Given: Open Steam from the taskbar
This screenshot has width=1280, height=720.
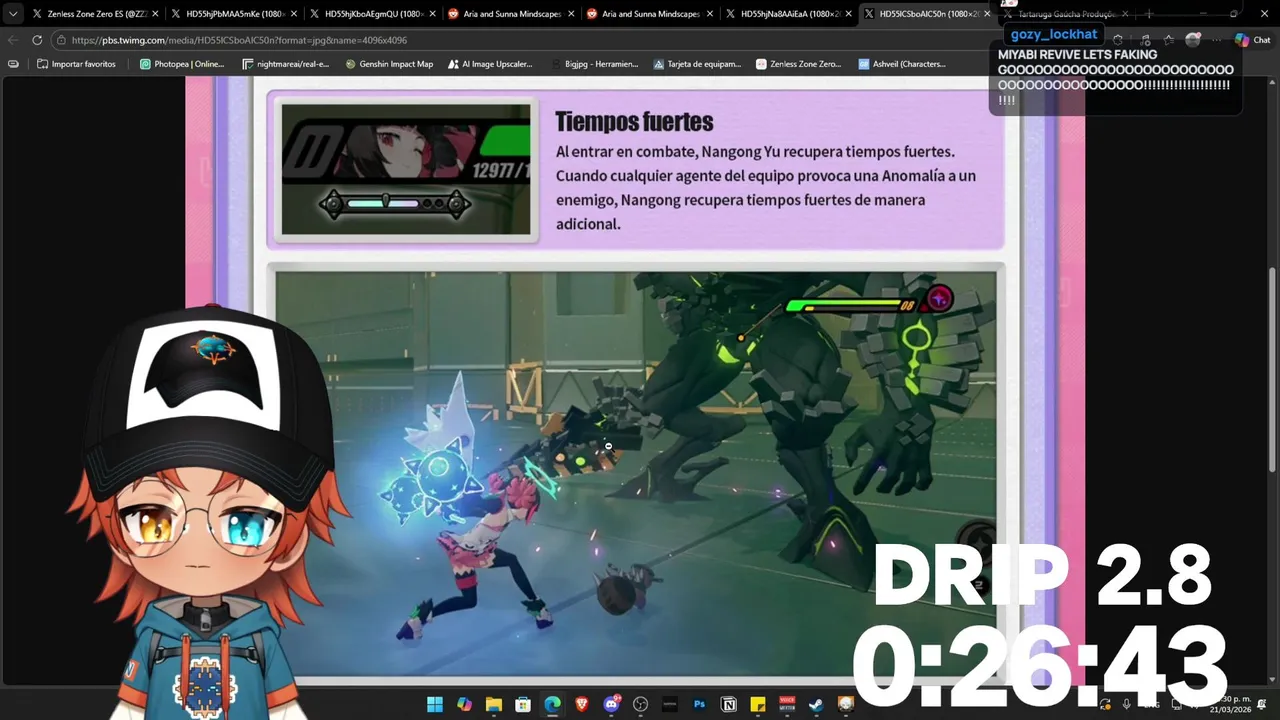Looking at the screenshot, I should pos(817,704).
